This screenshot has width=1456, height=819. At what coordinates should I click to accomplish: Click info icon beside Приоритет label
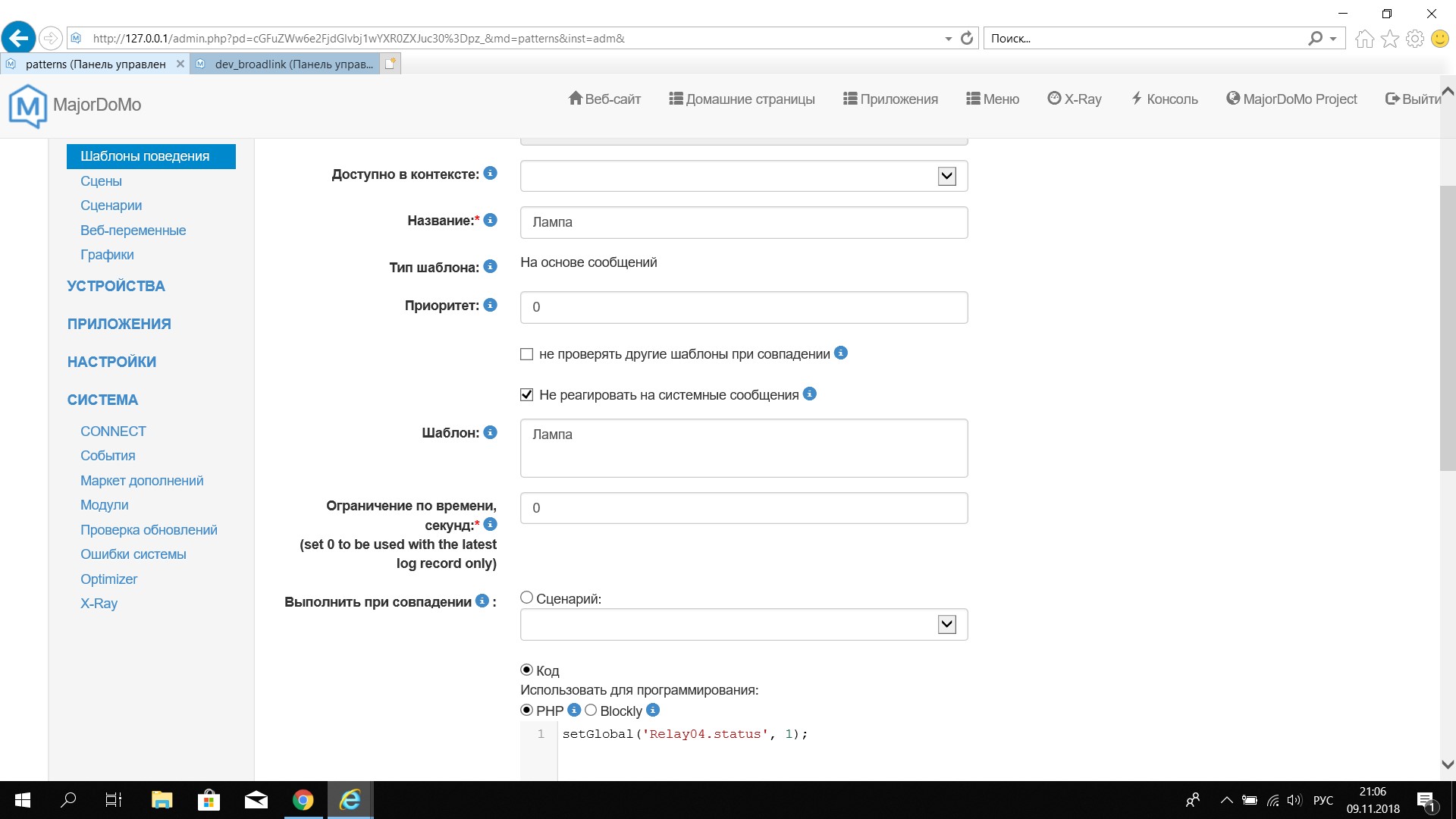click(x=491, y=305)
